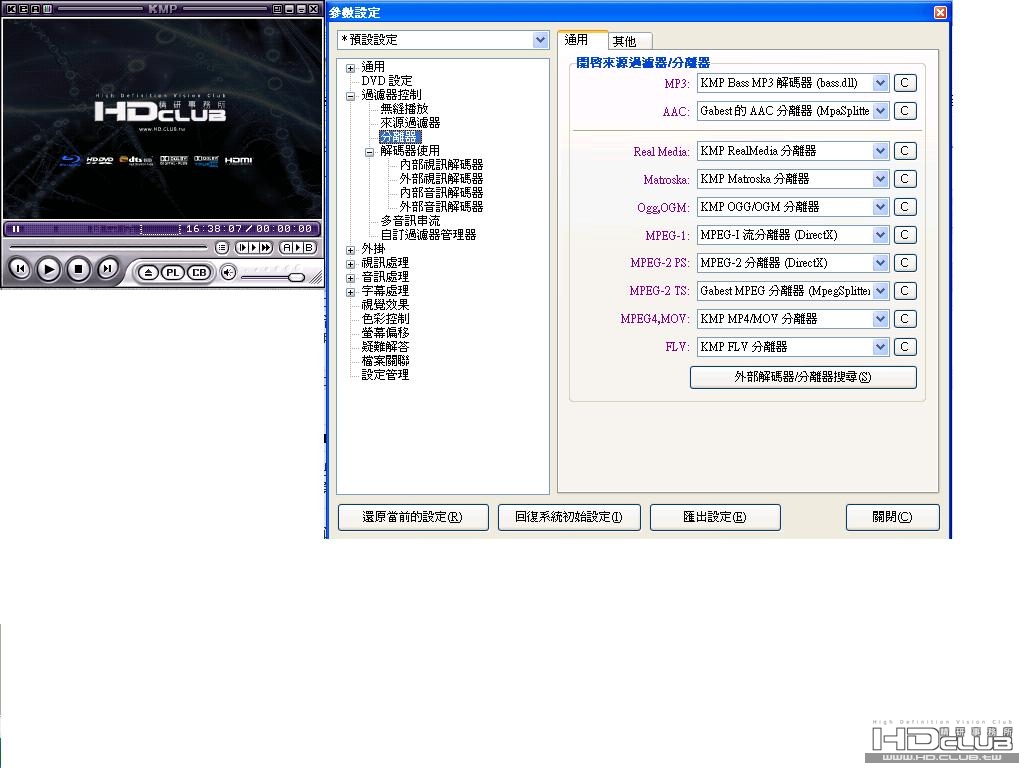This screenshot has height=768, width=1024.
Task: Open the PL playlist button
Action: 172,272
